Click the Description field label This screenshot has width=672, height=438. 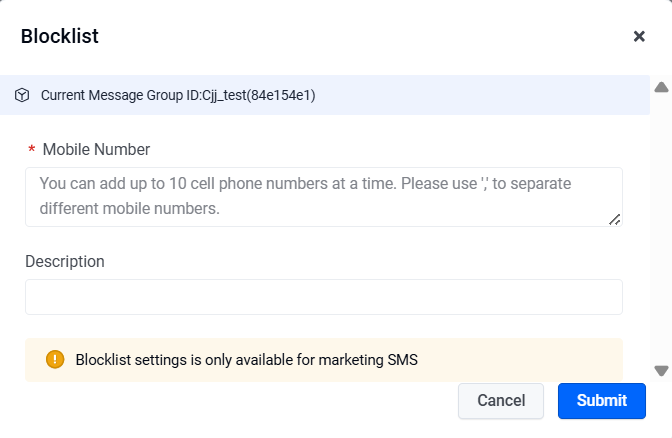coord(65,261)
